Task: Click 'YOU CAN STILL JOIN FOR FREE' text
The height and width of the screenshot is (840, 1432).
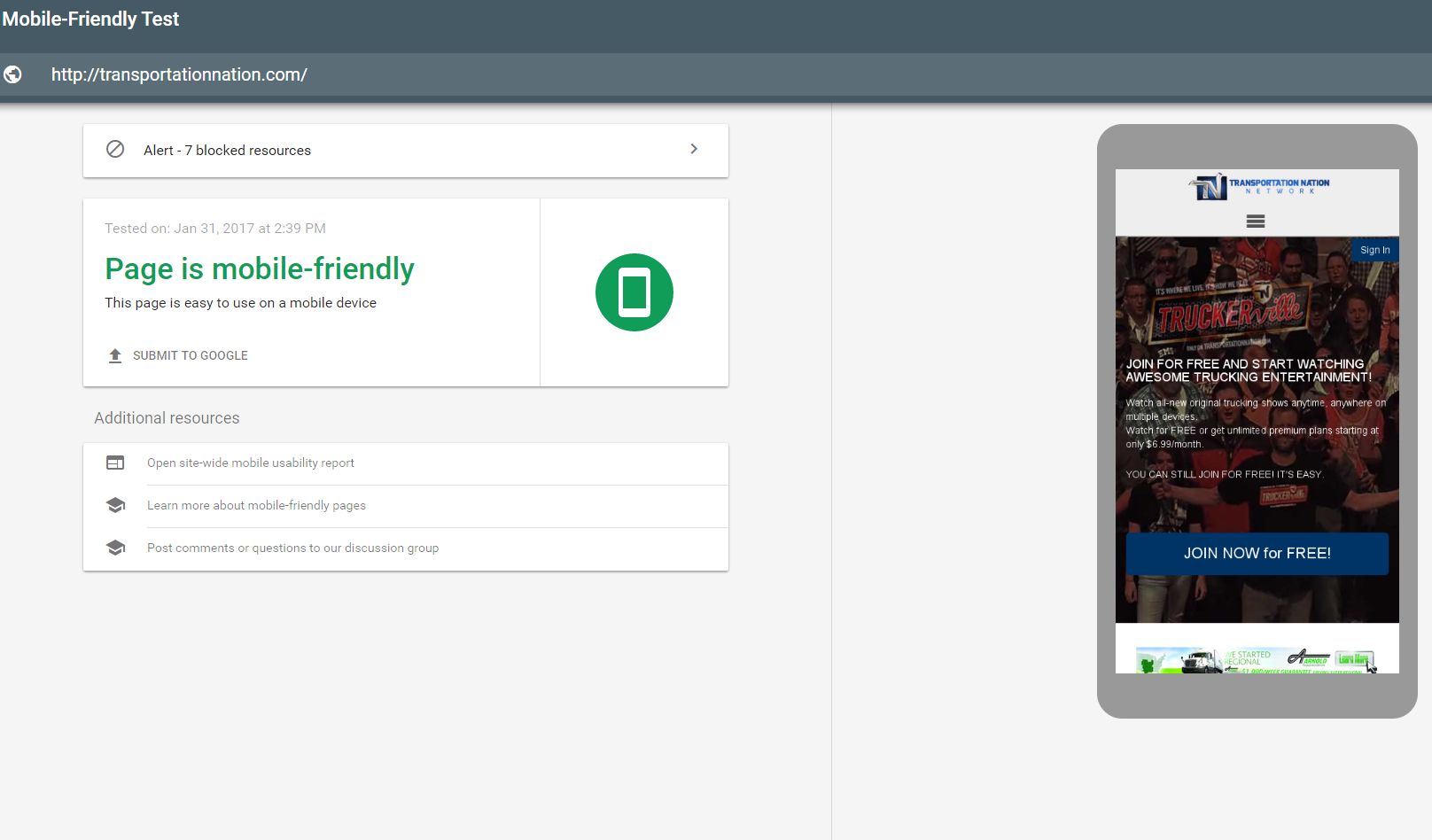Action: tap(1224, 474)
